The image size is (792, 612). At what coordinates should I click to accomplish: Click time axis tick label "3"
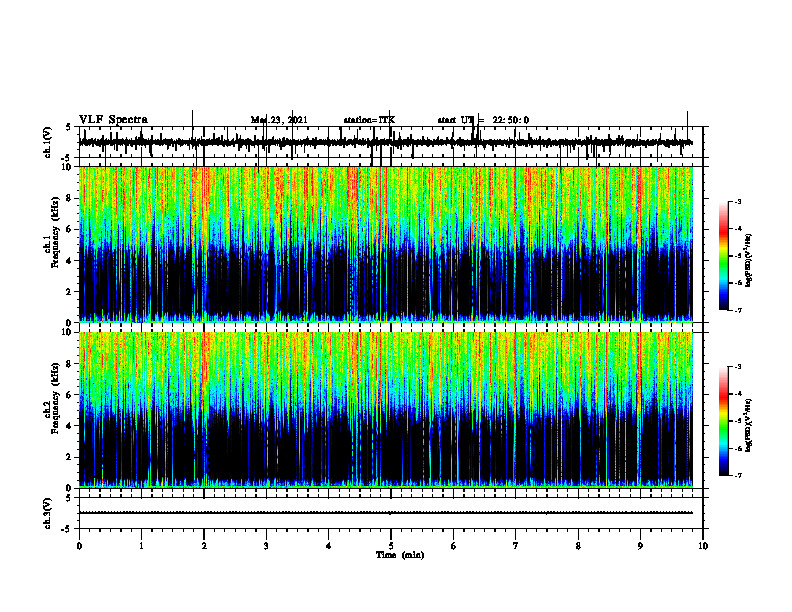tap(266, 546)
